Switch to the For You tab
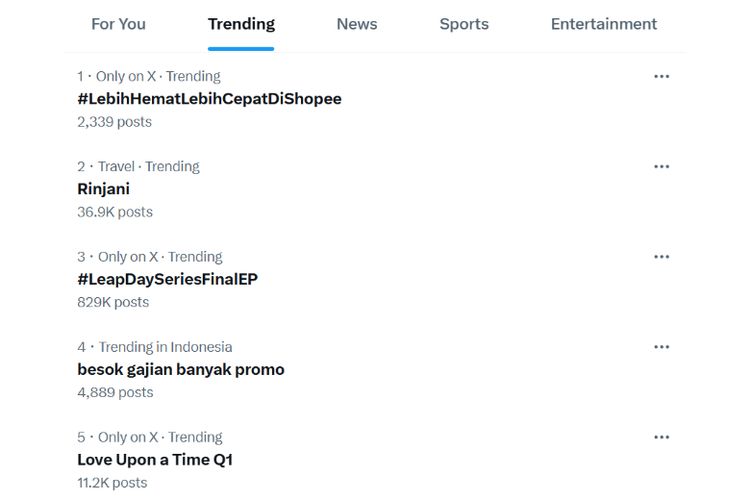The width and height of the screenshot is (750, 500). point(118,24)
